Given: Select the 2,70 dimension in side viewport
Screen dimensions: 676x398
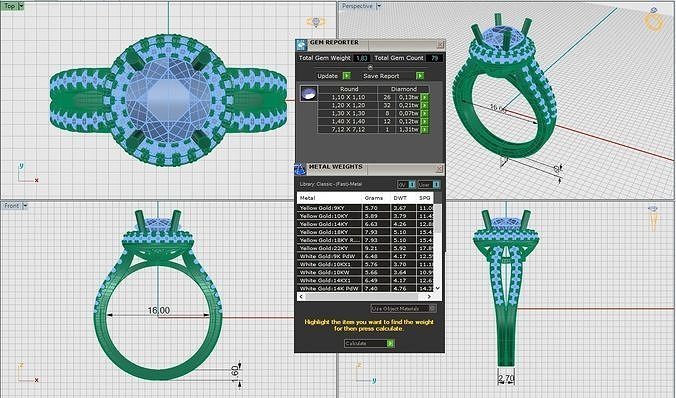Looking at the screenshot, I should 506,379.
